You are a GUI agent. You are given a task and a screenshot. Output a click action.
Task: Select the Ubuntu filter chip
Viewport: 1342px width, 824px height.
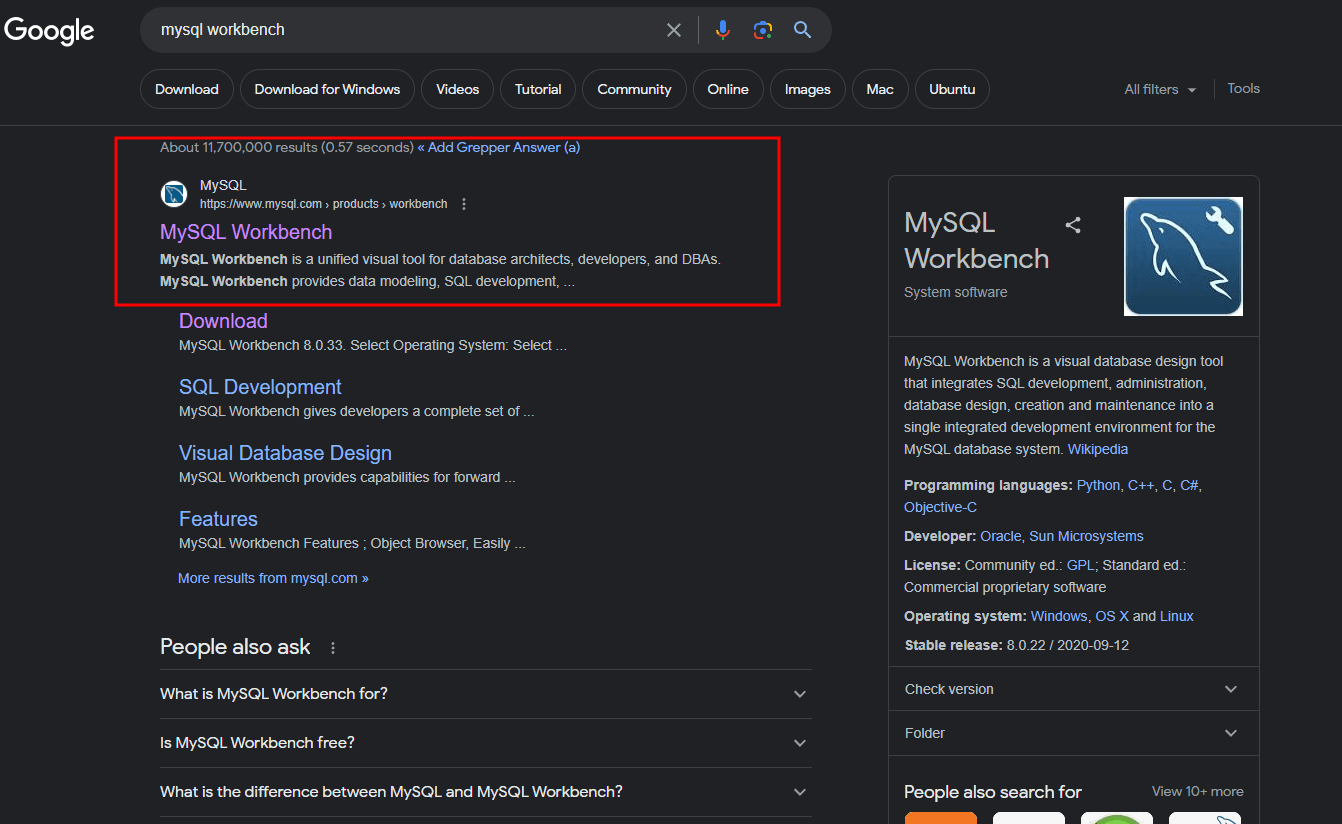[x=952, y=89]
